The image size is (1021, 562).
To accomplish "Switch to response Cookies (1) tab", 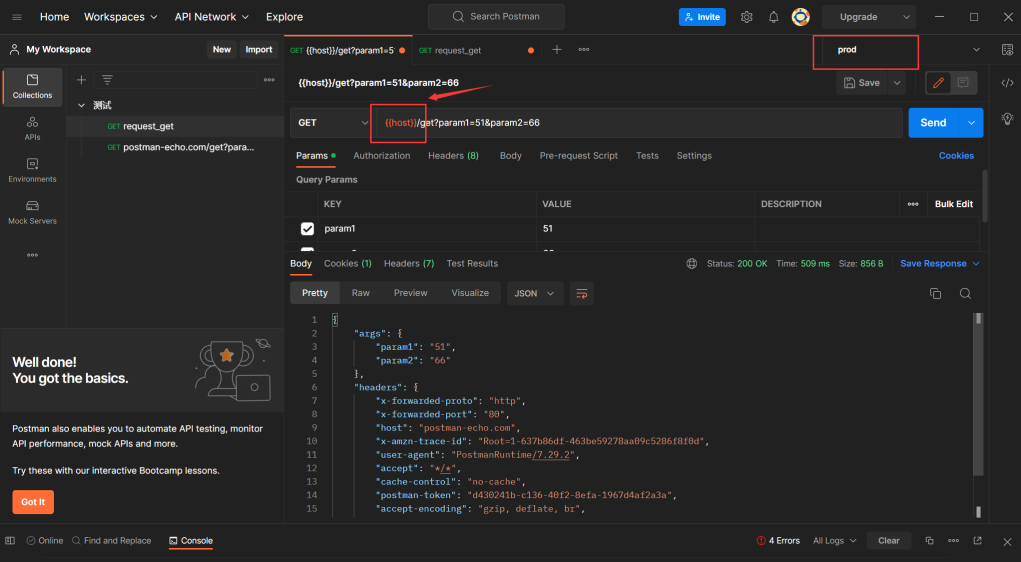I will [348, 264].
